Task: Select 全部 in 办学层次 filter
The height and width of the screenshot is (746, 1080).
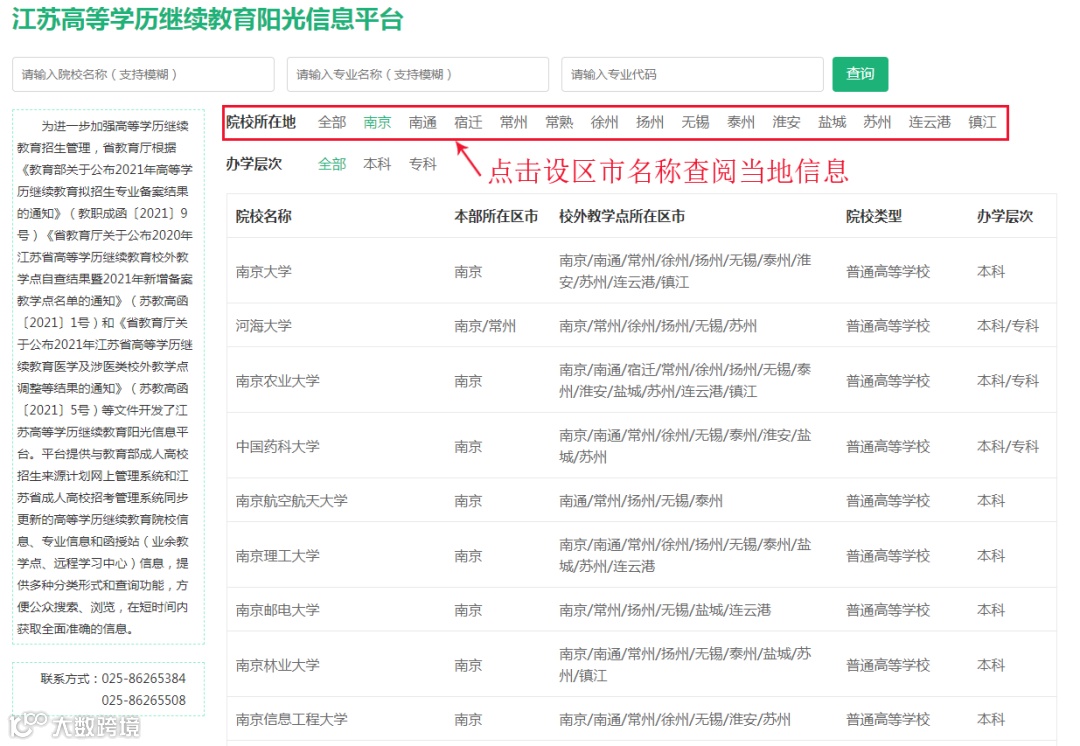Action: point(332,164)
